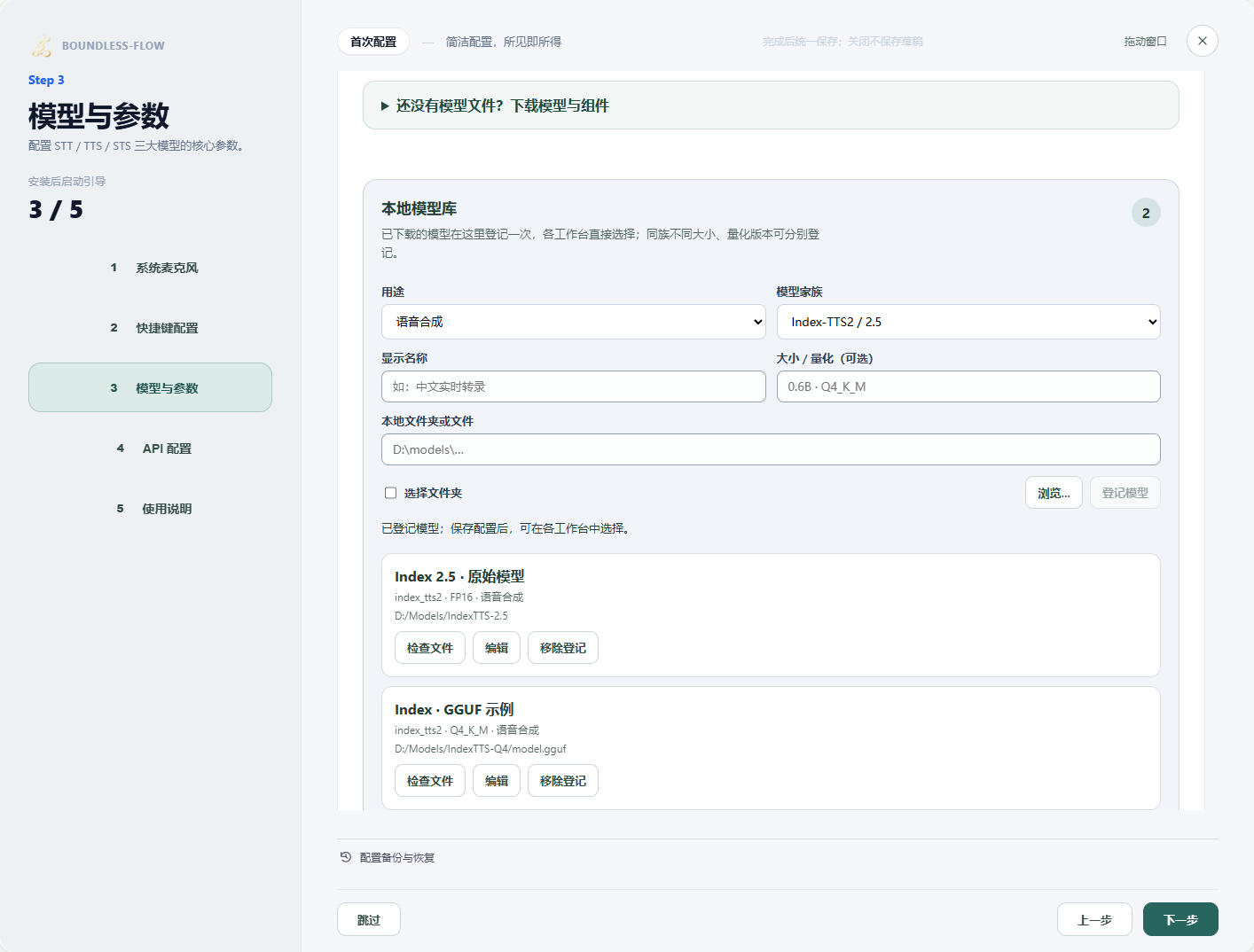This screenshot has width=1254, height=952.
Task: Click the 'index_tts2 · Q4_K_M · 语音合成' text
Action: (467, 730)
